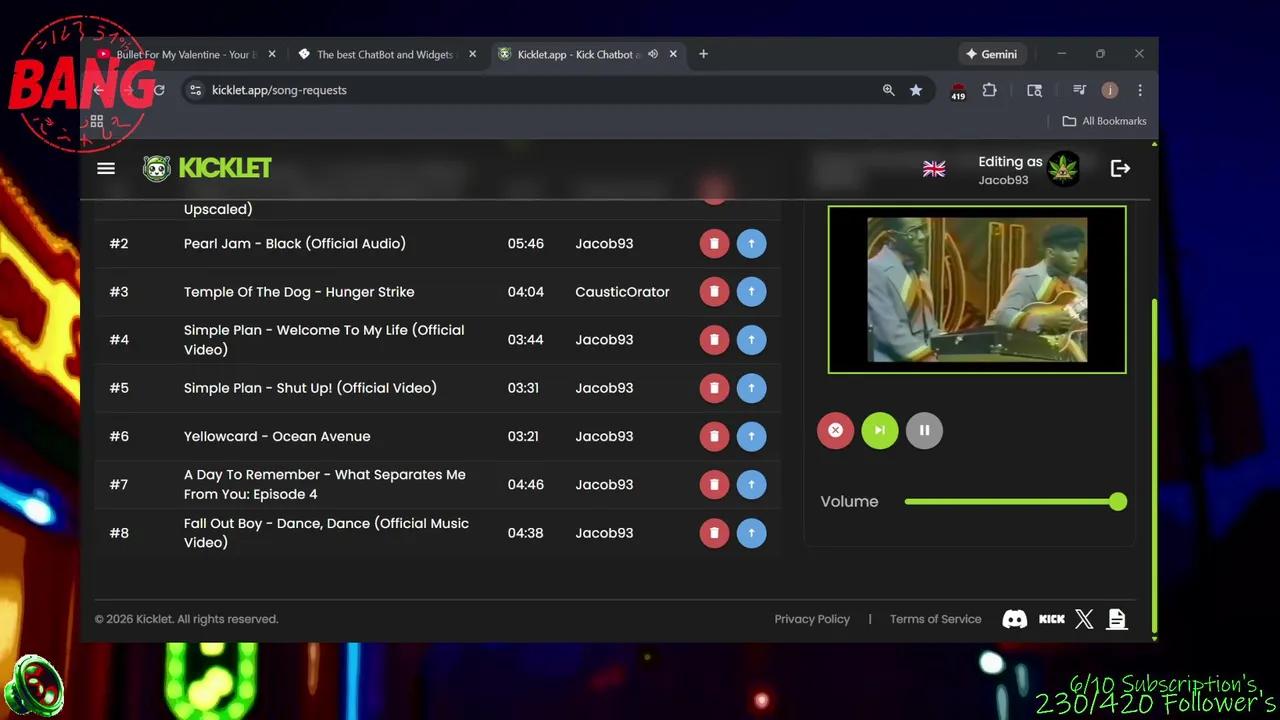Open Kicklet Discord link icon

point(1014,619)
